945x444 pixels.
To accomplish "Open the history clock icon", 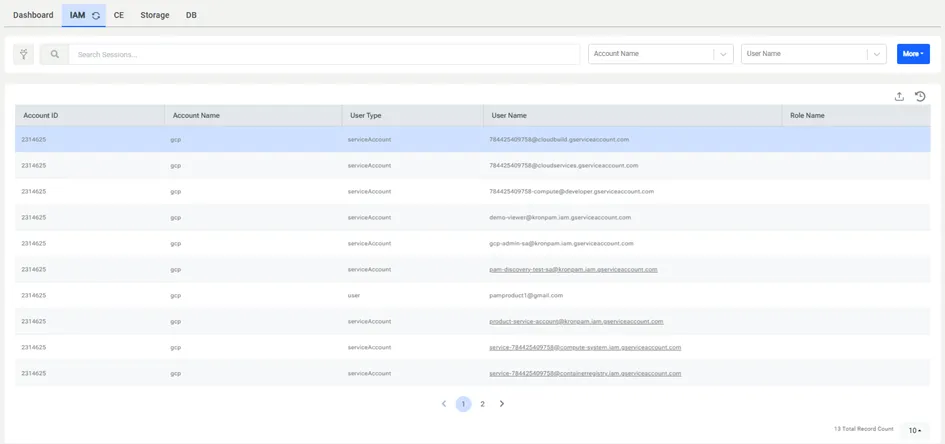I will (x=920, y=96).
